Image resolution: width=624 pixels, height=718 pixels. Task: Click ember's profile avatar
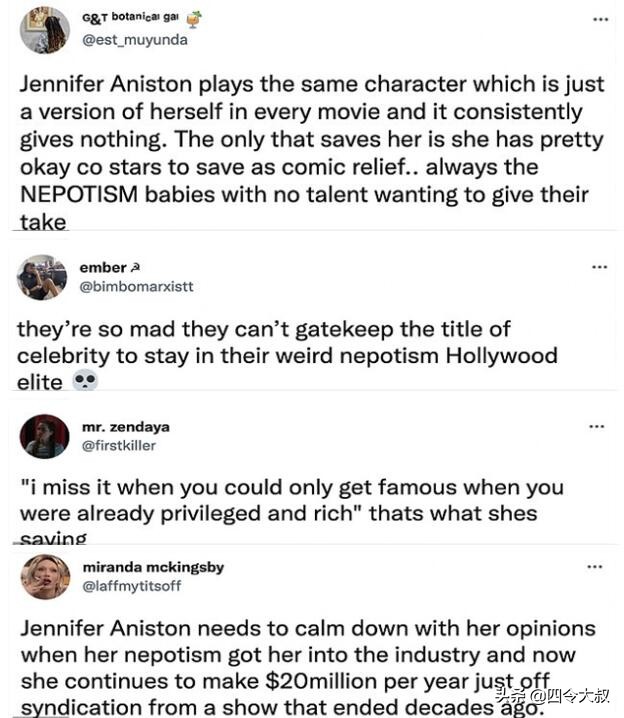point(42,277)
